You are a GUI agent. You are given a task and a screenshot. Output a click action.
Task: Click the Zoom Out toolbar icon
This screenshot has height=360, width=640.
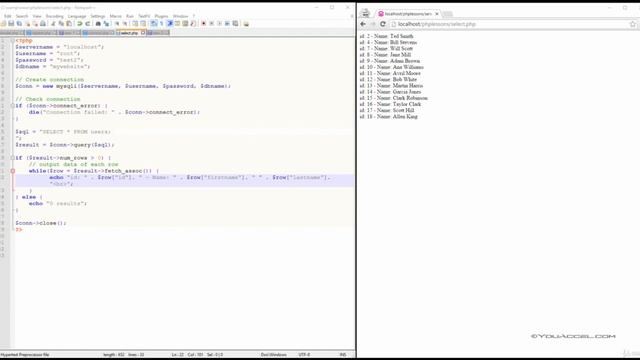[125, 24]
